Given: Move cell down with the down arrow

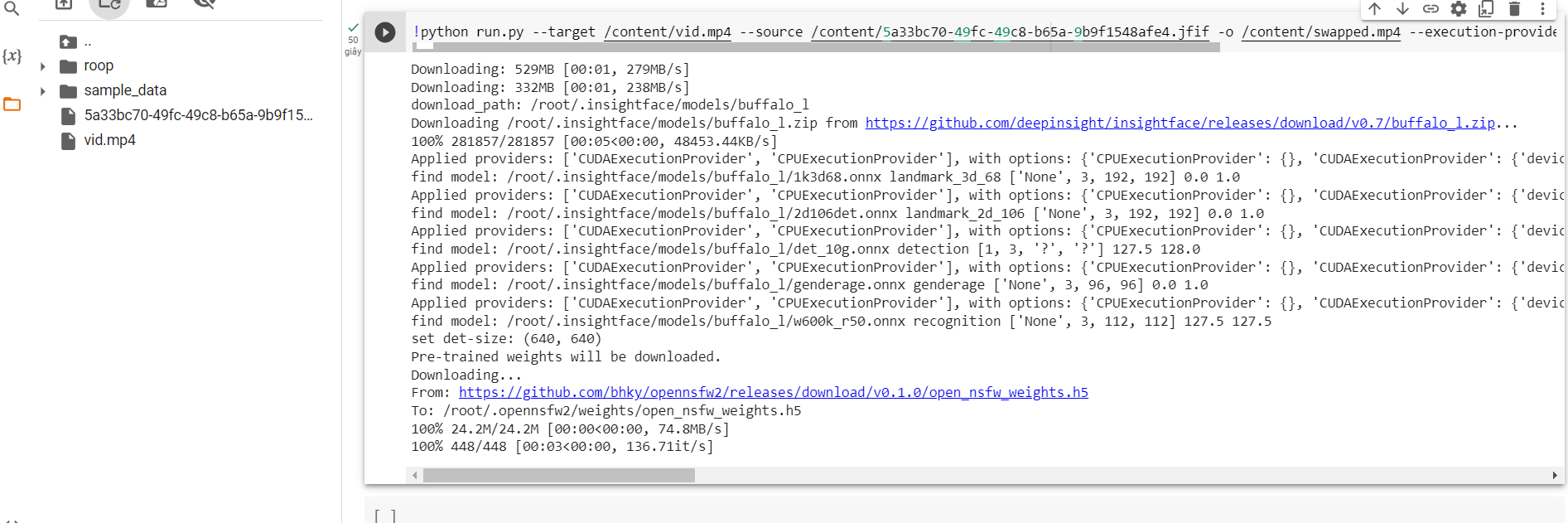Looking at the screenshot, I should pos(1402,9).
